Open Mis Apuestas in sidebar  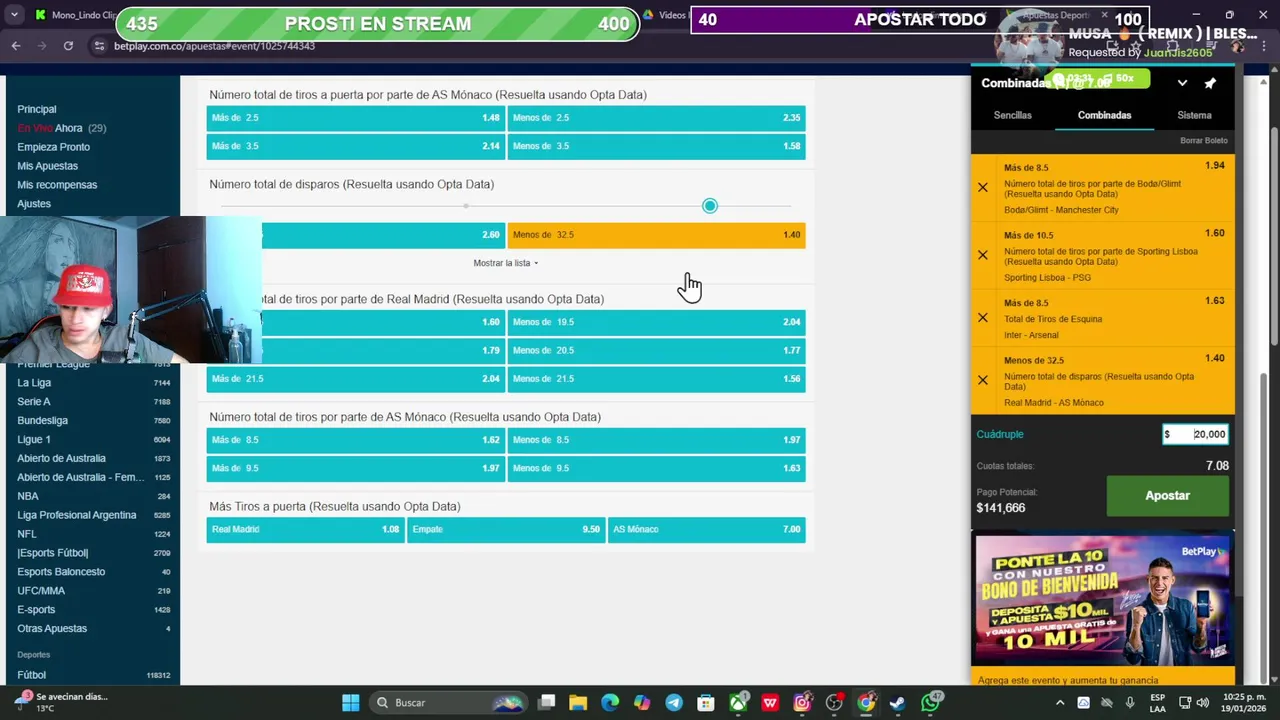47,166
